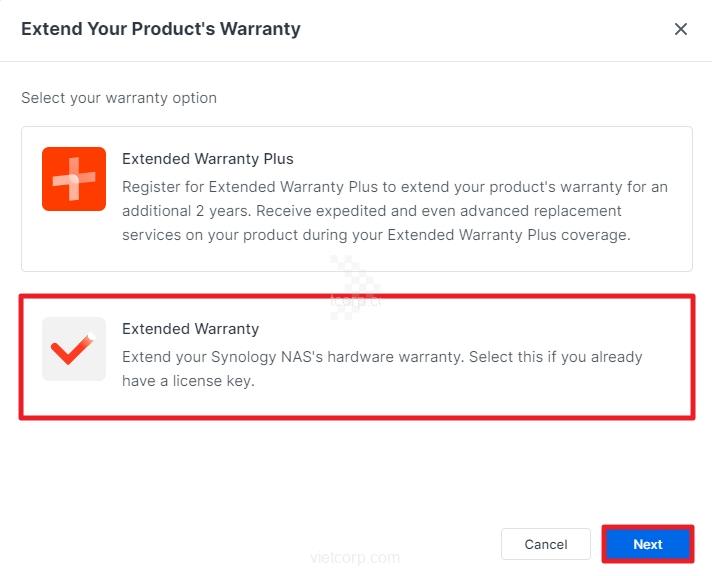Image resolution: width=712 pixels, height=576 pixels.
Task: Click the orange plus Extended Warranty Plus icon
Action: (x=74, y=179)
